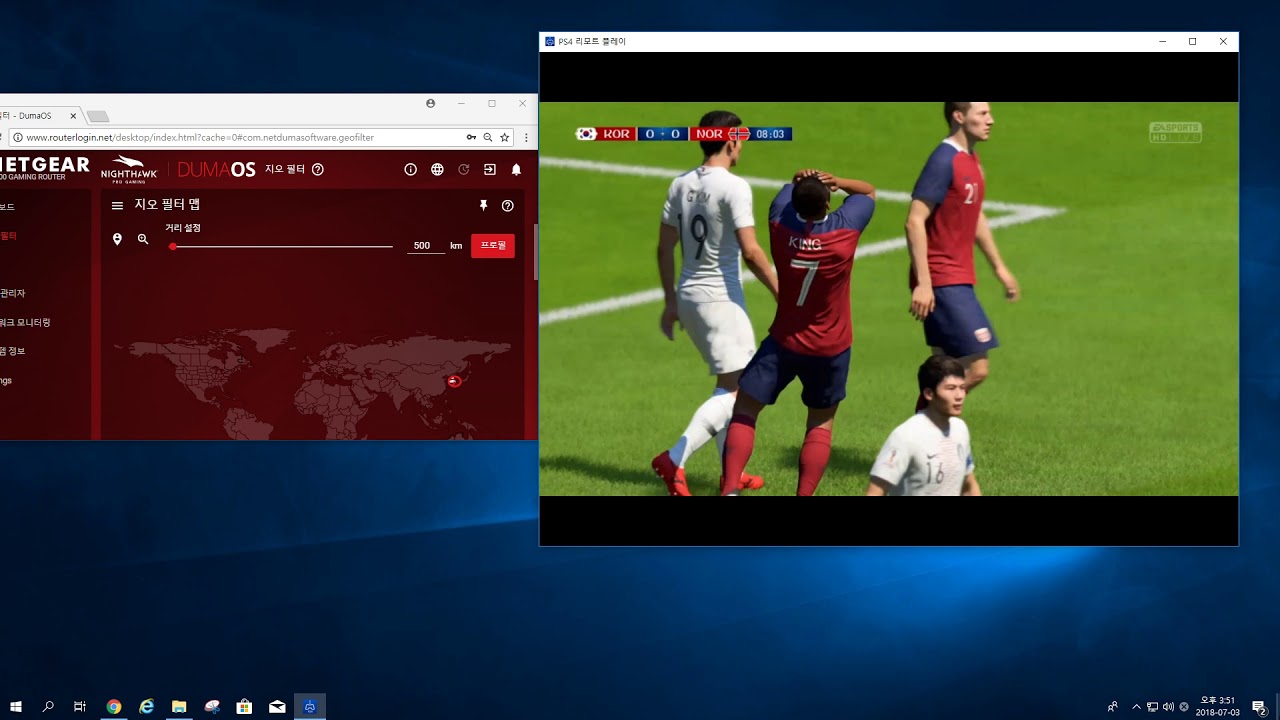Viewport: 1280px width, 720px height.
Task: Select 지오 필터 in the DumaOS sidebar
Action: 9,236
